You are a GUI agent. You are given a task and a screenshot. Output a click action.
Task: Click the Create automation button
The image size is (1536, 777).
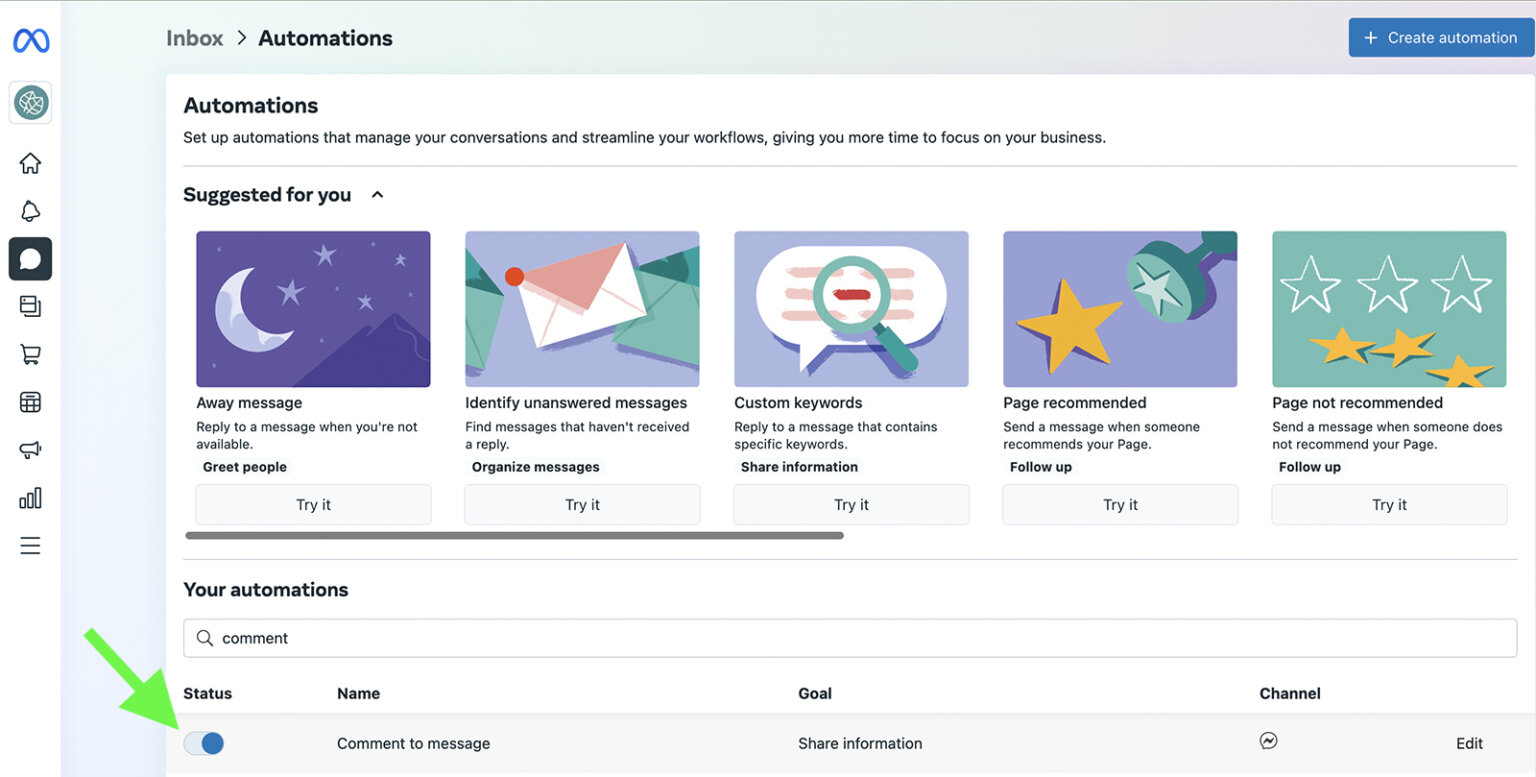click(x=1441, y=37)
